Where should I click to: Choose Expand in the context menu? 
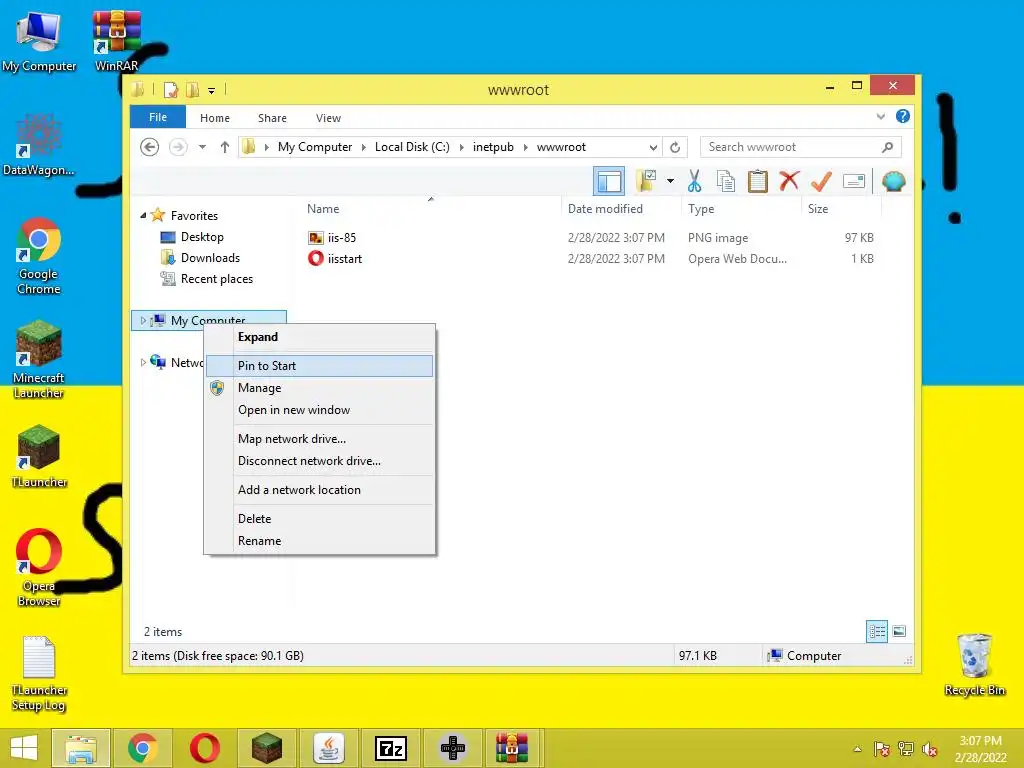pyautogui.click(x=319, y=337)
